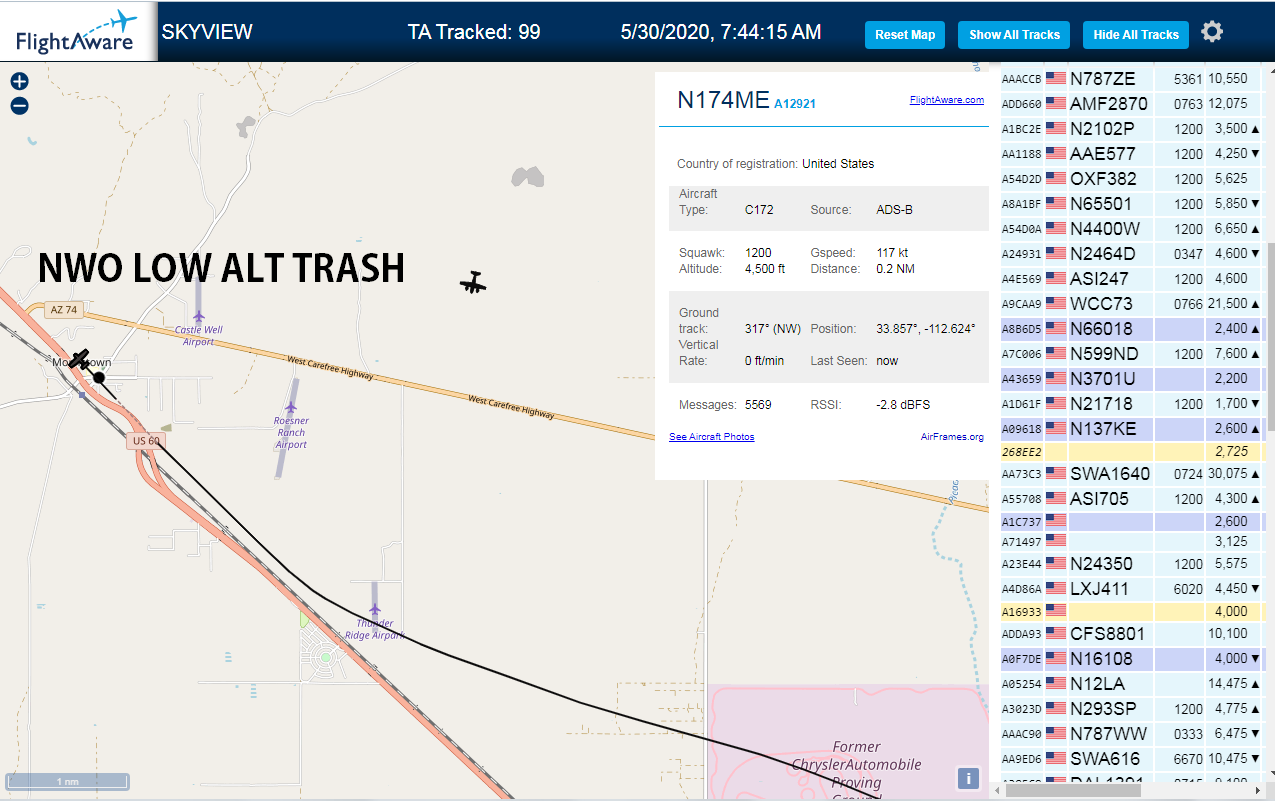Click Hide All Tracks button
Image resolution: width=1275 pixels, height=801 pixels.
(x=1136, y=34)
